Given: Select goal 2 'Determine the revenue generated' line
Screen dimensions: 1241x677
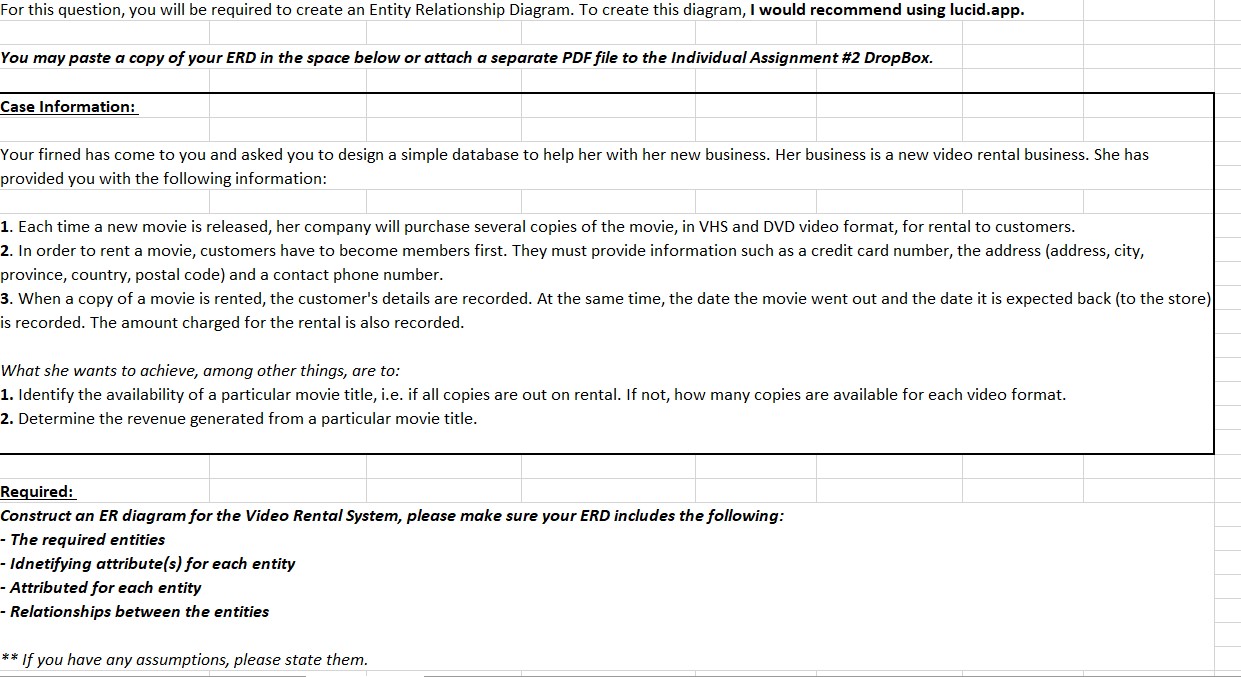Looking at the screenshot, I should [239, 419].
